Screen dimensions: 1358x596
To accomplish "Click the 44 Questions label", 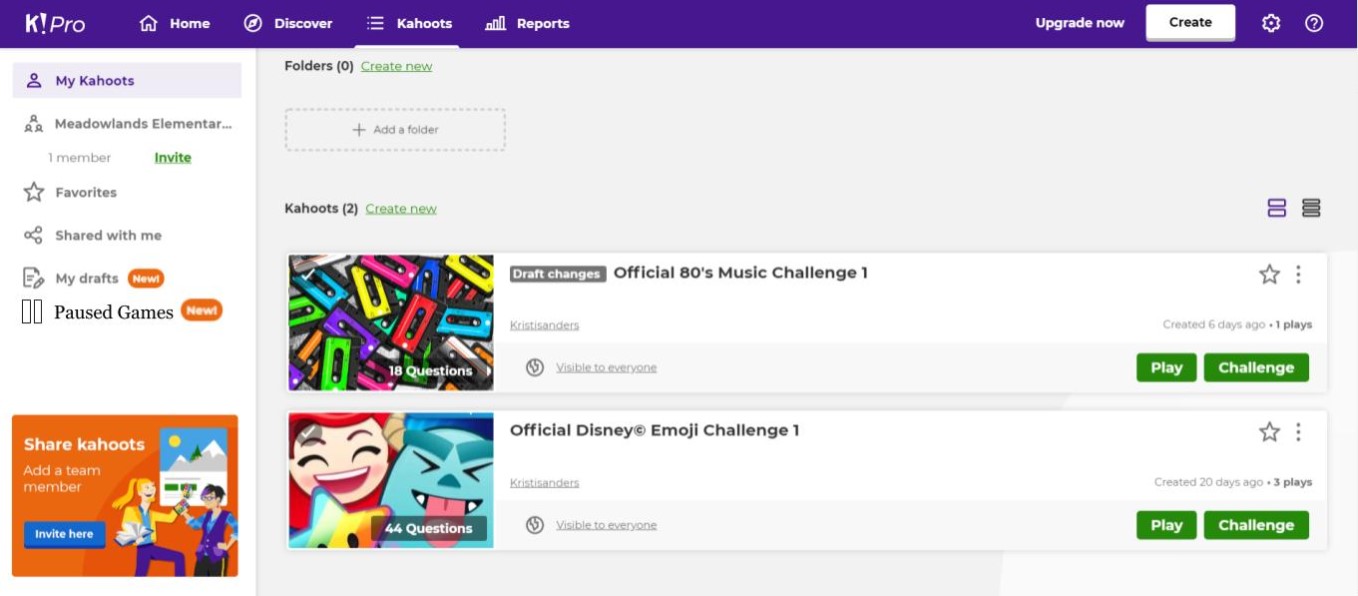I will pos(429,528).
